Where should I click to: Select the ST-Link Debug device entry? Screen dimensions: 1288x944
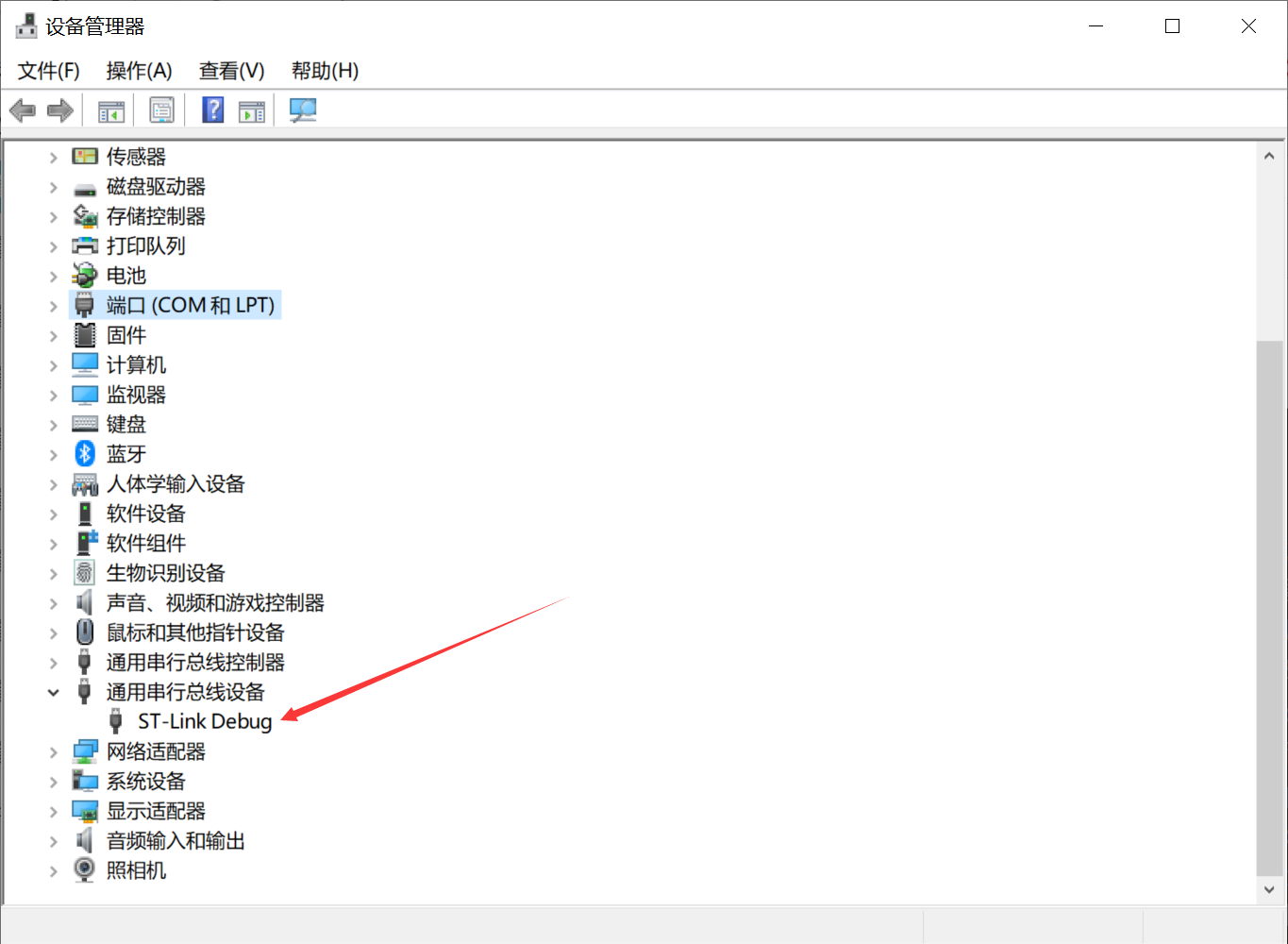tap(204, 720)
